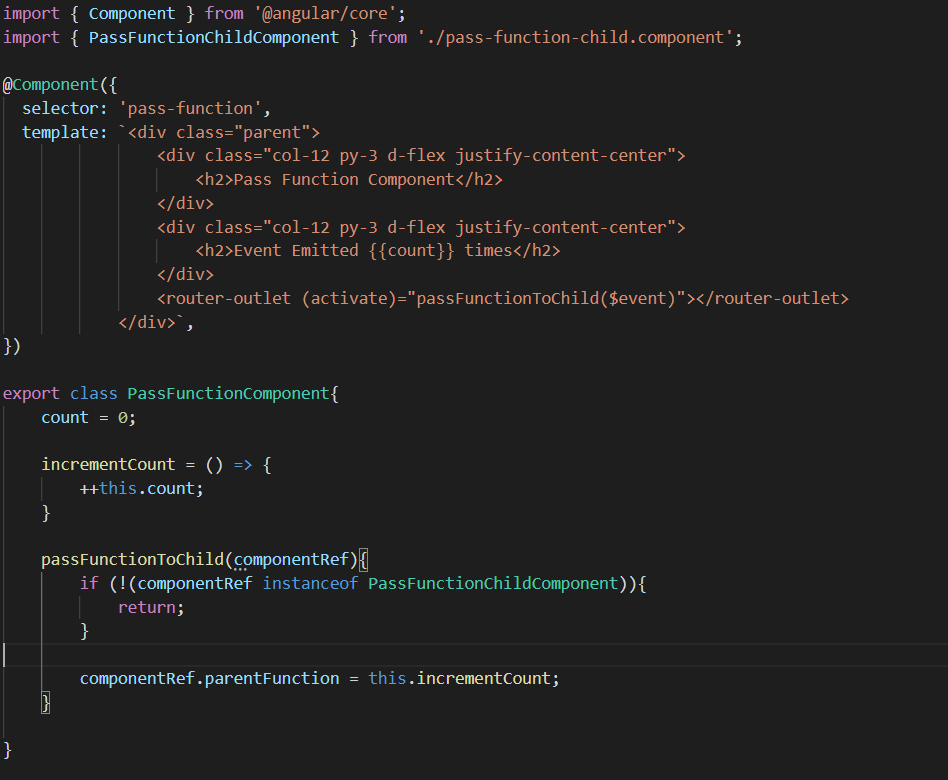Image resolution: width=948 pixels, height=780 pixels.
Task: Click the incrementCount arrow function name
Action: coord(107,464)
